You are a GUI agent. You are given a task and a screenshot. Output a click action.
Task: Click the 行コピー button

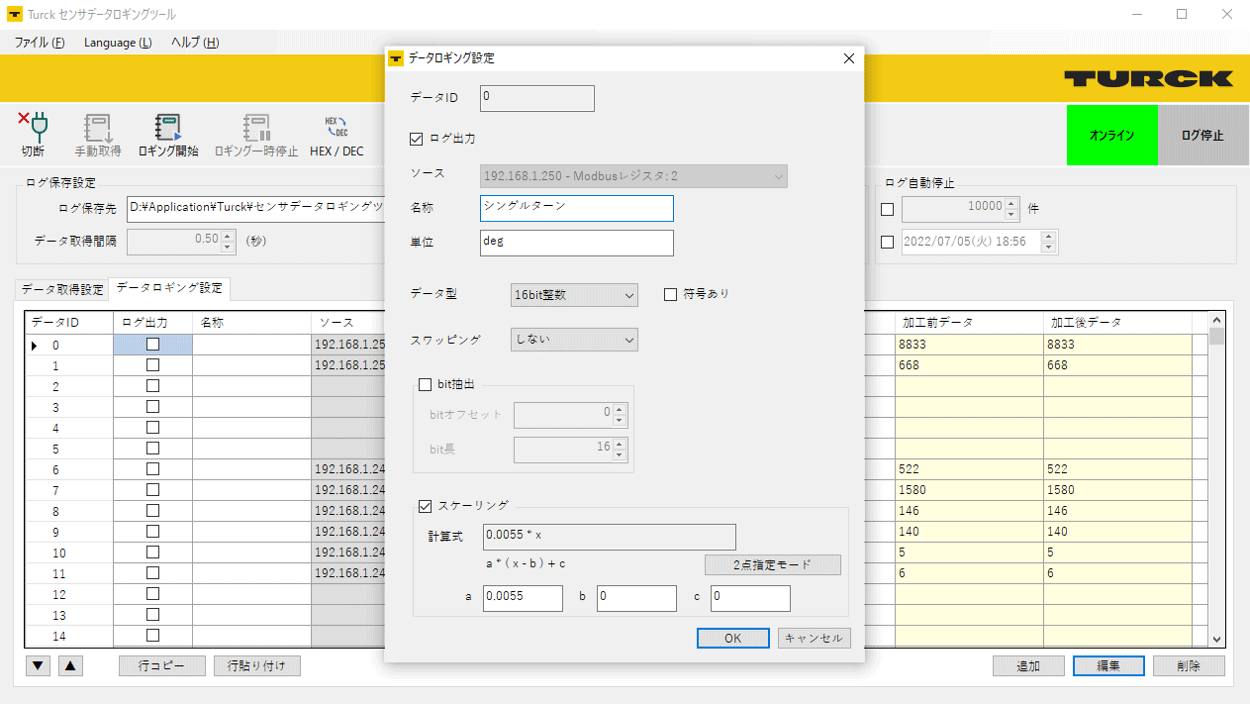click(162, 666)
